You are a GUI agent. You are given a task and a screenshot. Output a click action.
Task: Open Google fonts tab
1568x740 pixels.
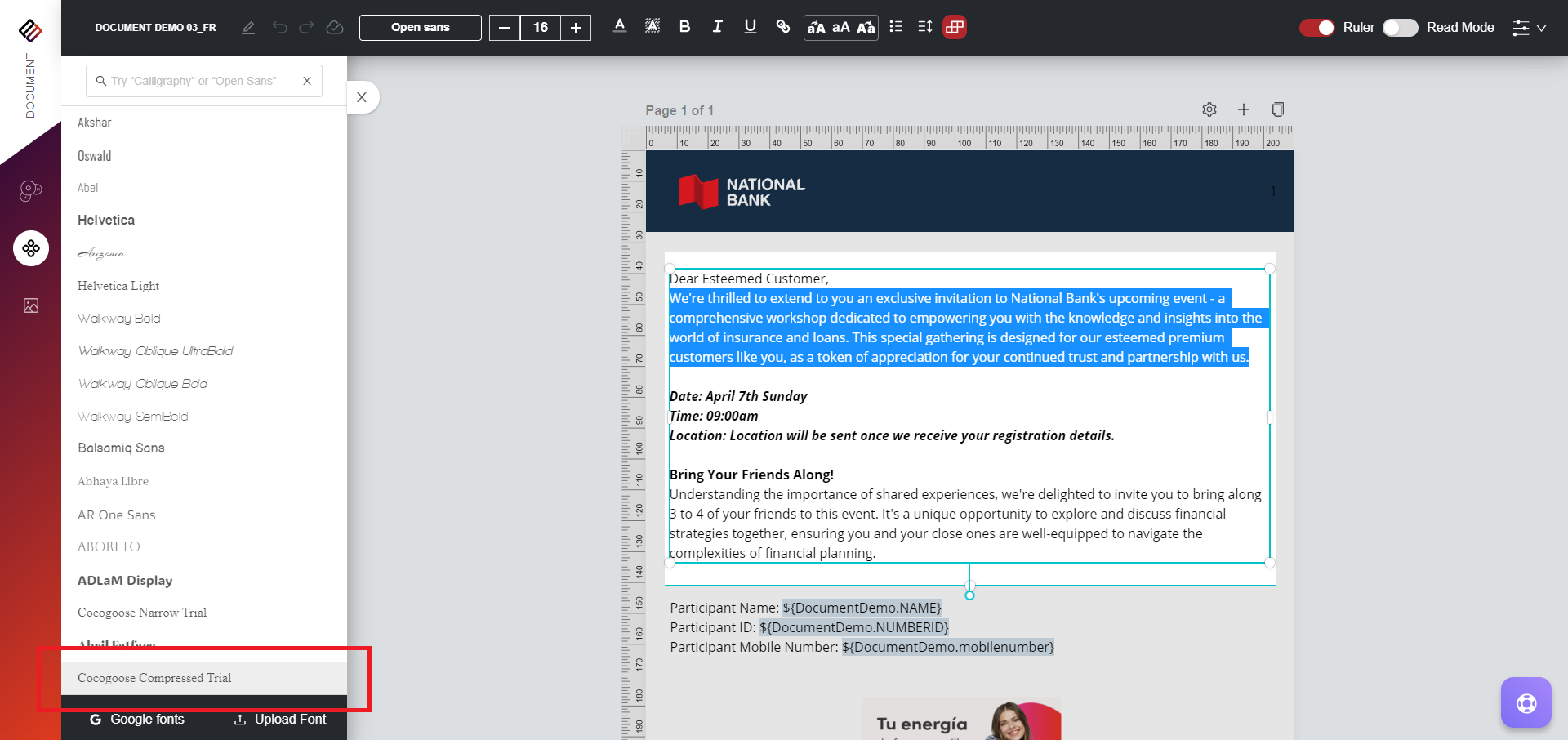(137, 720)
